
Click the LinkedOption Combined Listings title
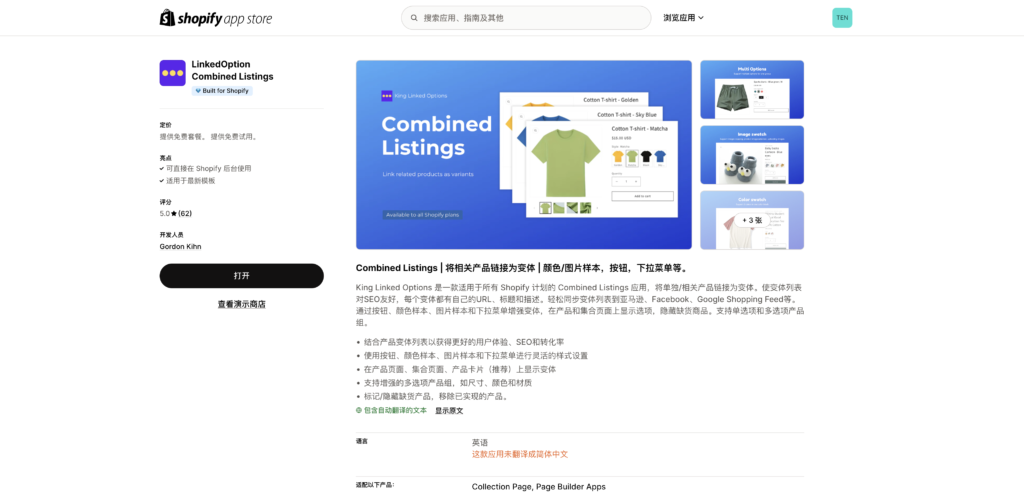point(232,71)
